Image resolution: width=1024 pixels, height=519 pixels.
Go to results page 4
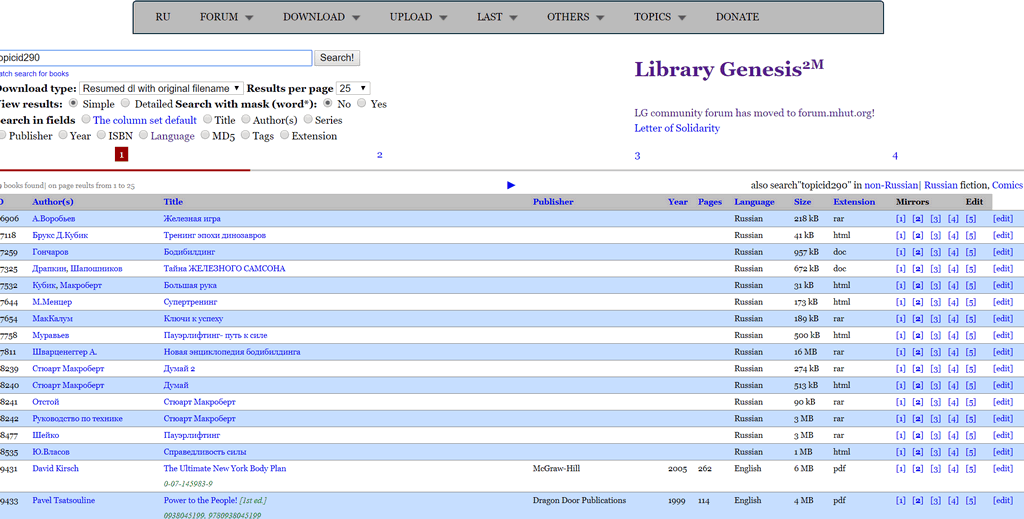click(895, 155)
